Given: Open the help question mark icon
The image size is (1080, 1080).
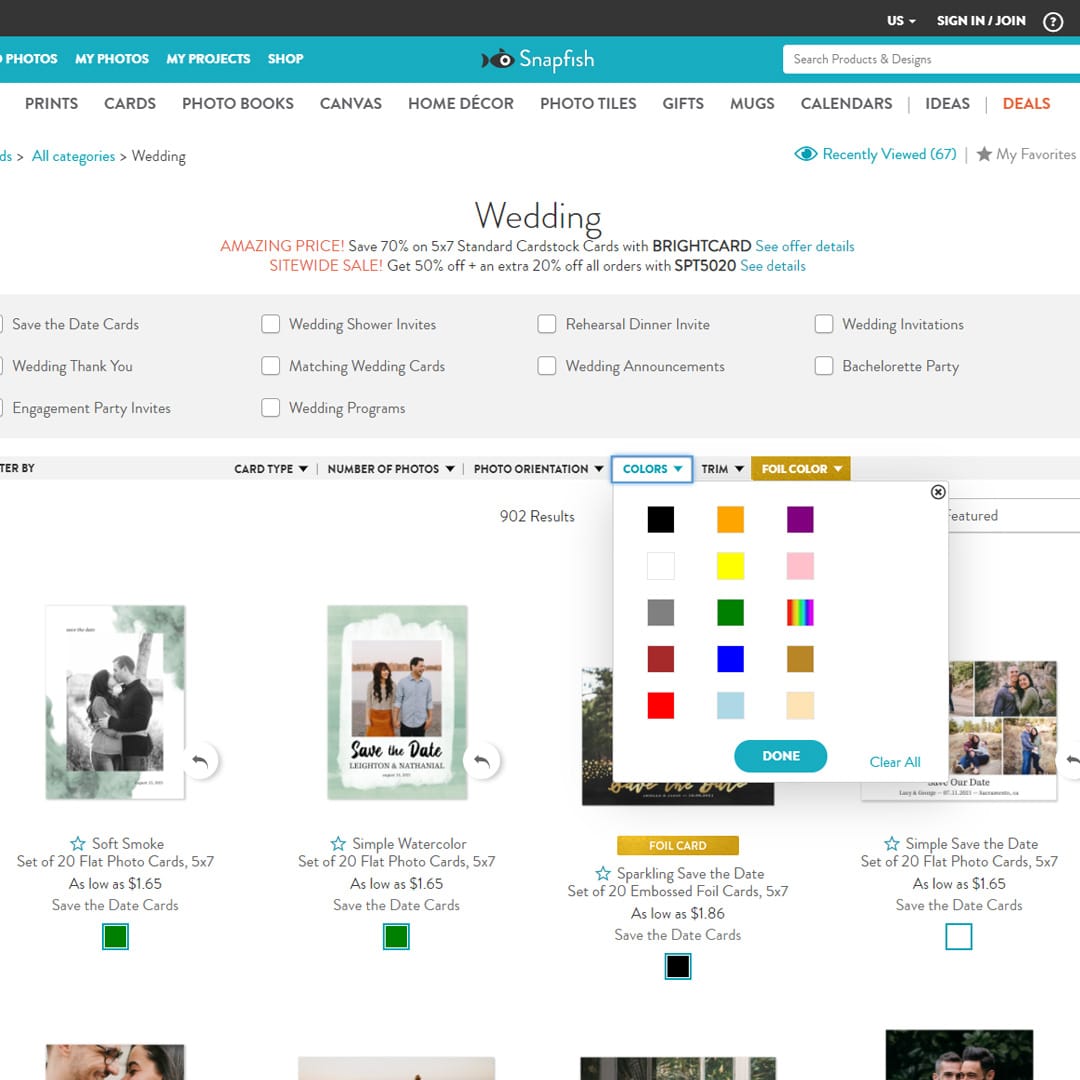Looking at the screenshot, I should click(x=1053, y=21).
